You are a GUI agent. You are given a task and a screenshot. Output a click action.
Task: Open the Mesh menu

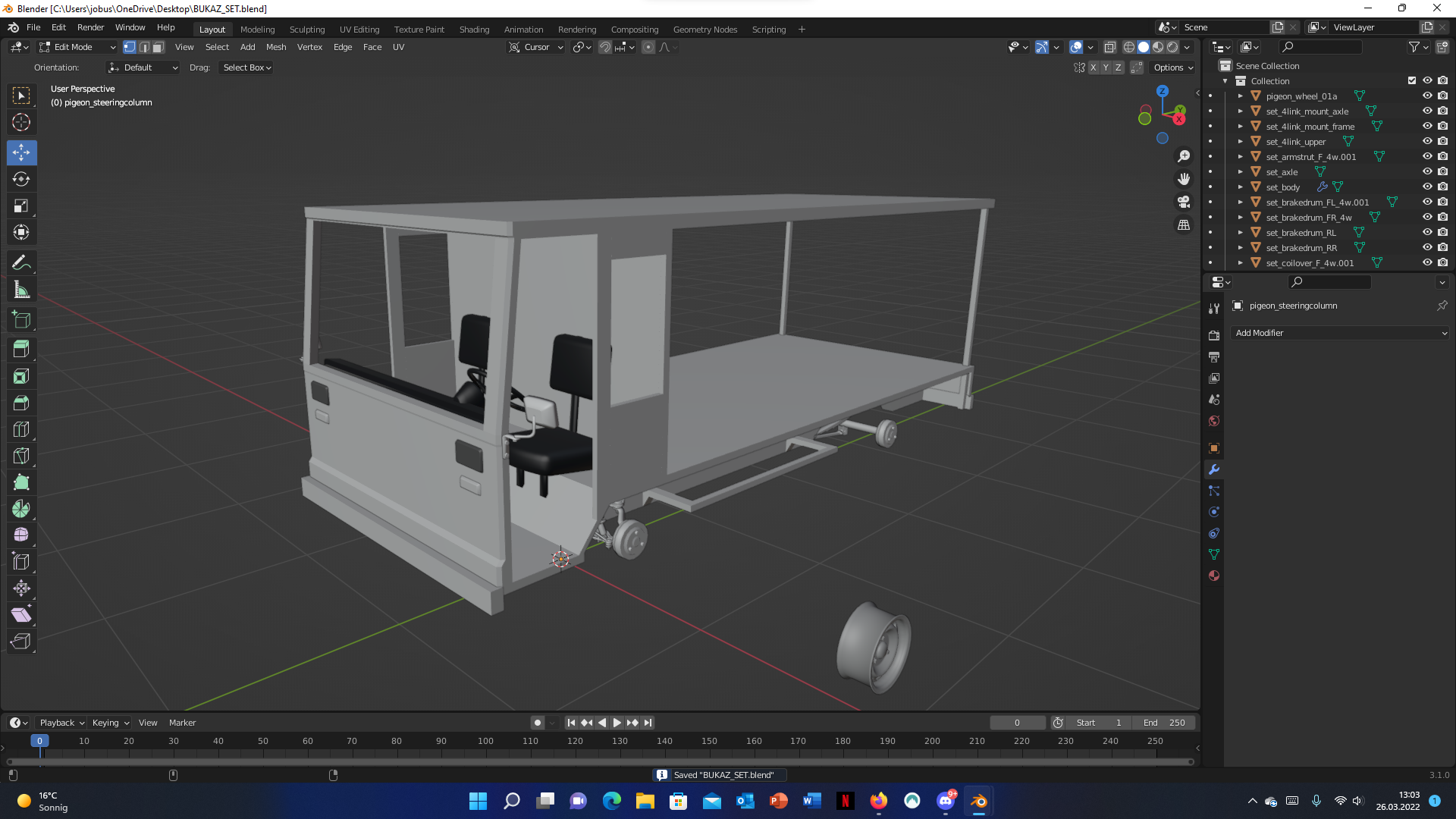[276, 47]
